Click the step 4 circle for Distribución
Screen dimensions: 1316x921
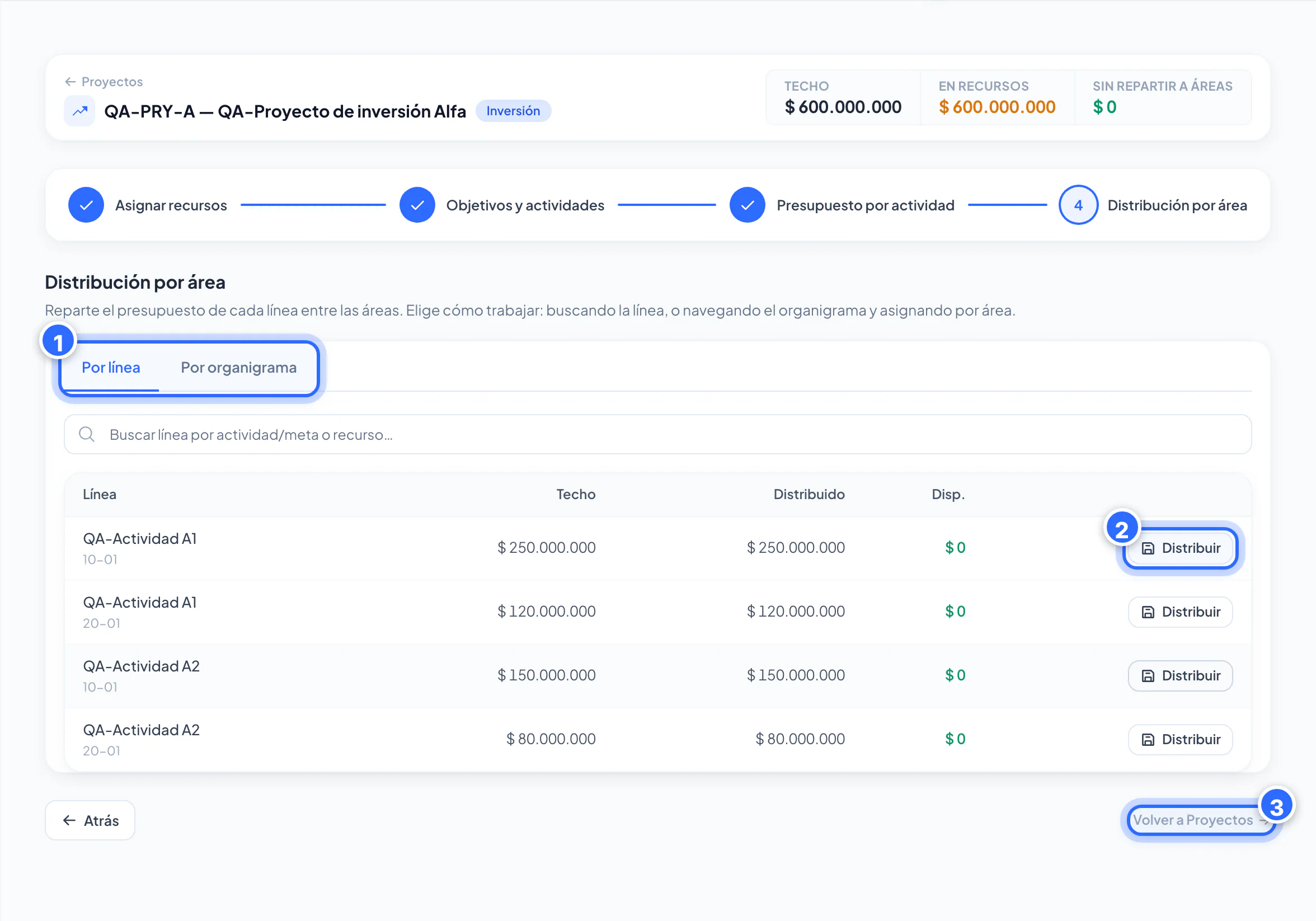point(1078,205)
